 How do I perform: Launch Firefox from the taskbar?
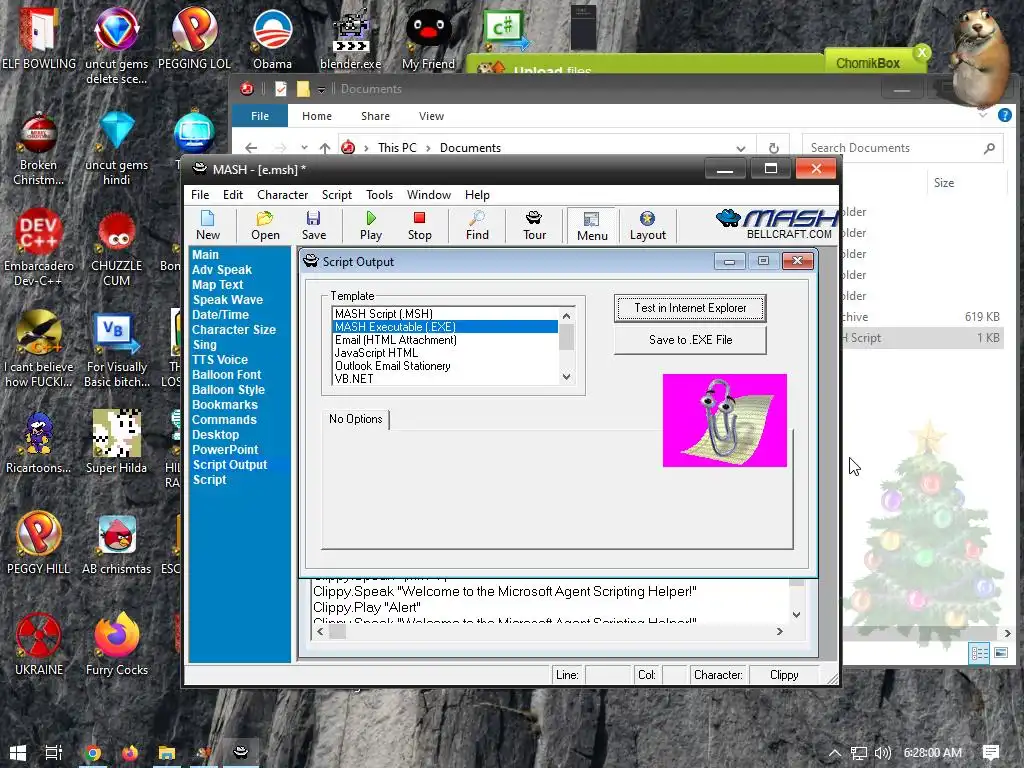[129, 753]
